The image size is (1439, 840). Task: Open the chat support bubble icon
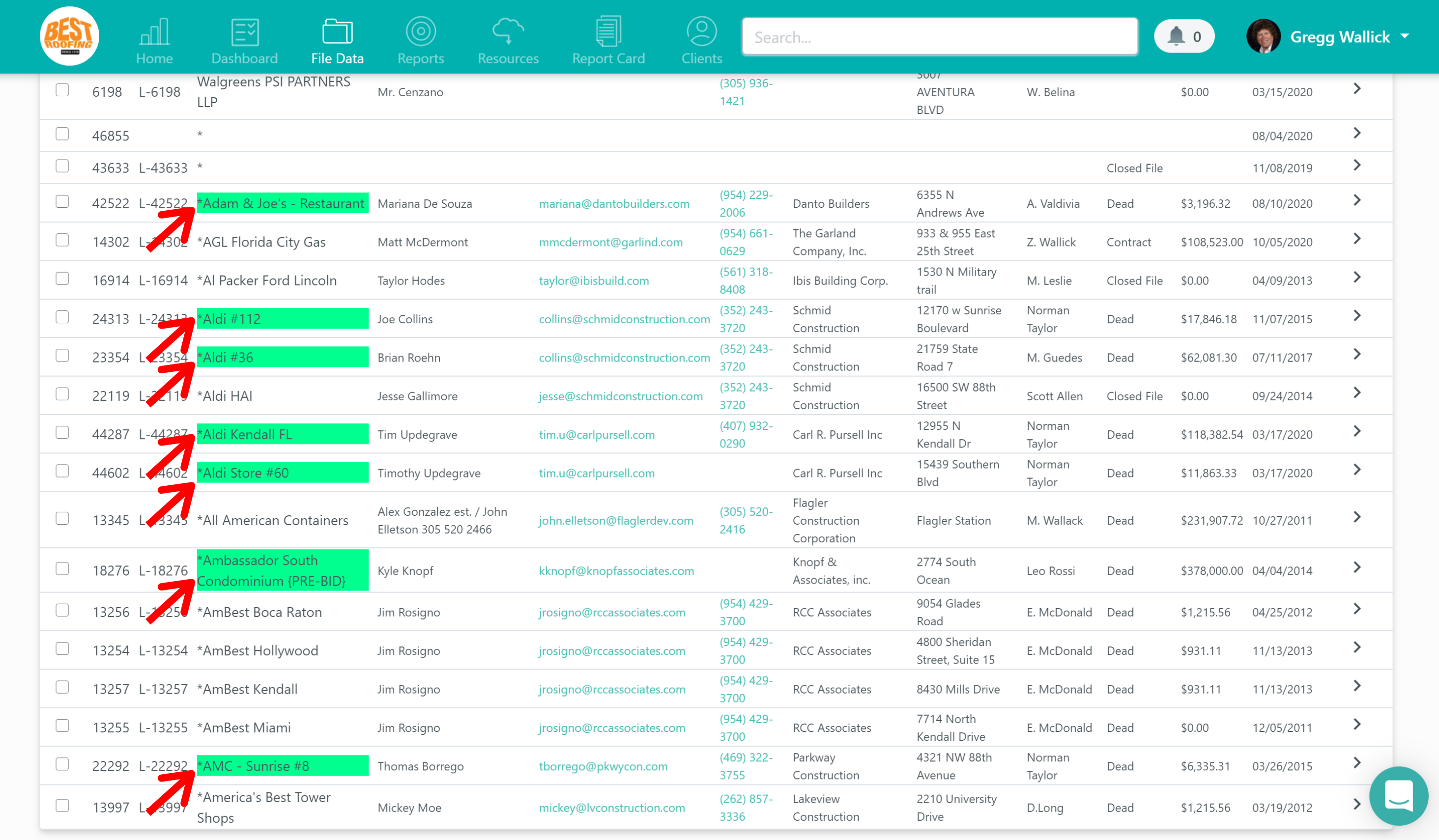tap(1399, 795)
